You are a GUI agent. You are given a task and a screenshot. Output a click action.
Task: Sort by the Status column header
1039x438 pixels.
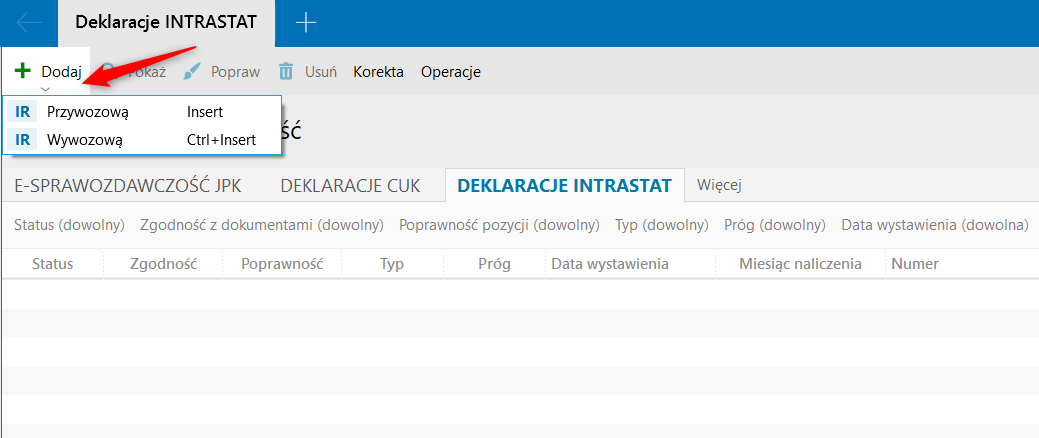pyautogui.click(x=53, y=264)
